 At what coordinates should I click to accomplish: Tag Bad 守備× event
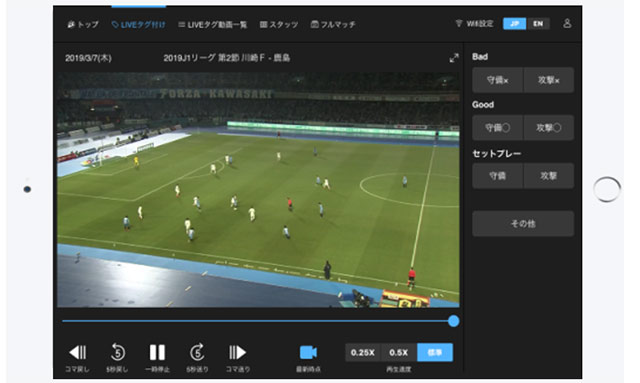tap(498, 80)
